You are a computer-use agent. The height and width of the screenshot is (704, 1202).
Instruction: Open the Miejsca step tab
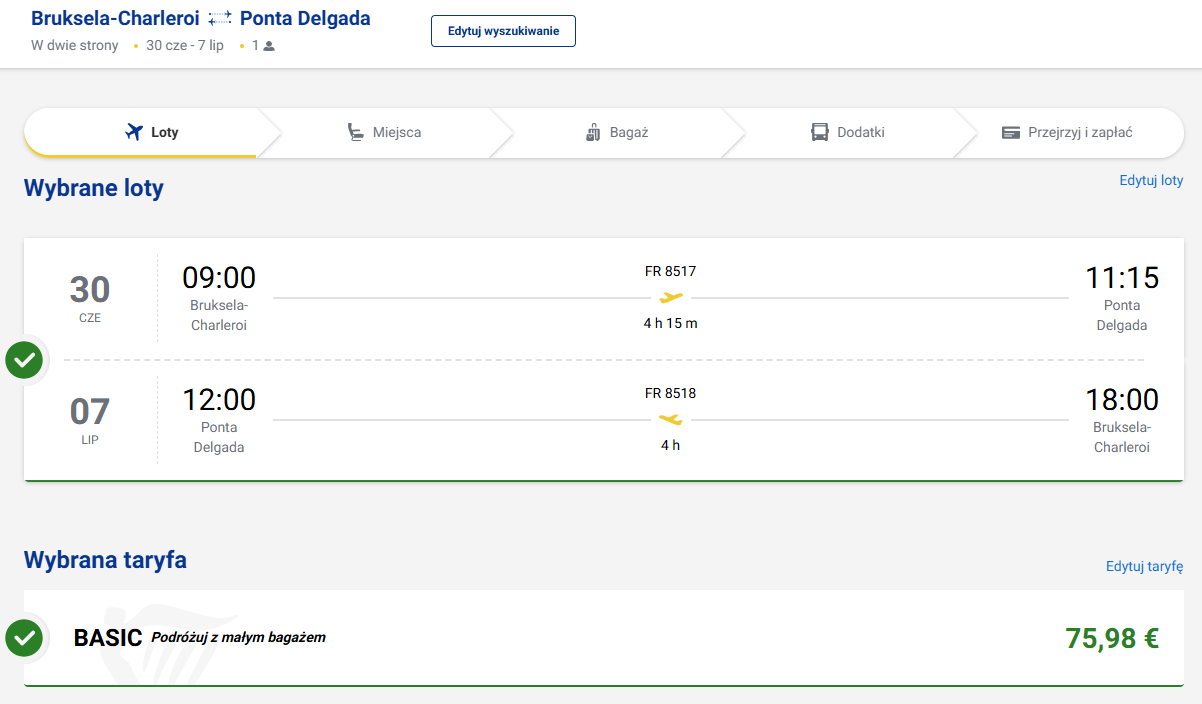[x=385, y=132]
